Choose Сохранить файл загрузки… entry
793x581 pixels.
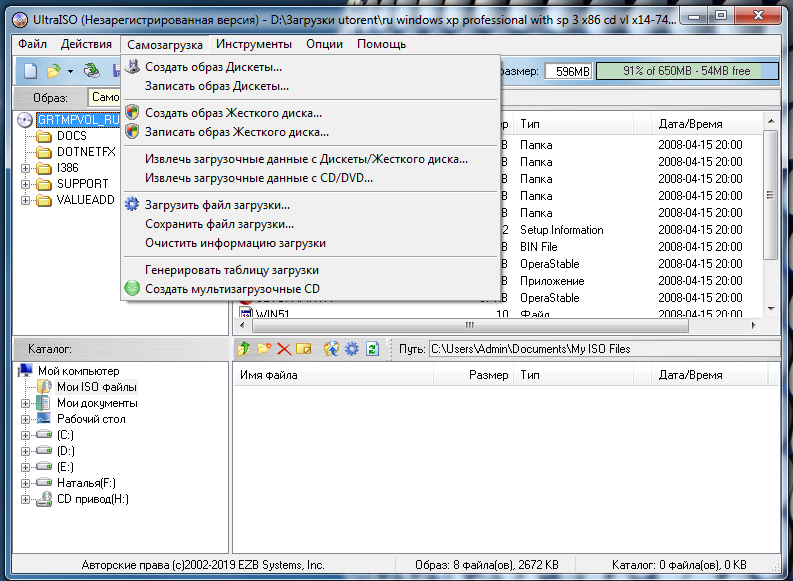click(311, 224)
